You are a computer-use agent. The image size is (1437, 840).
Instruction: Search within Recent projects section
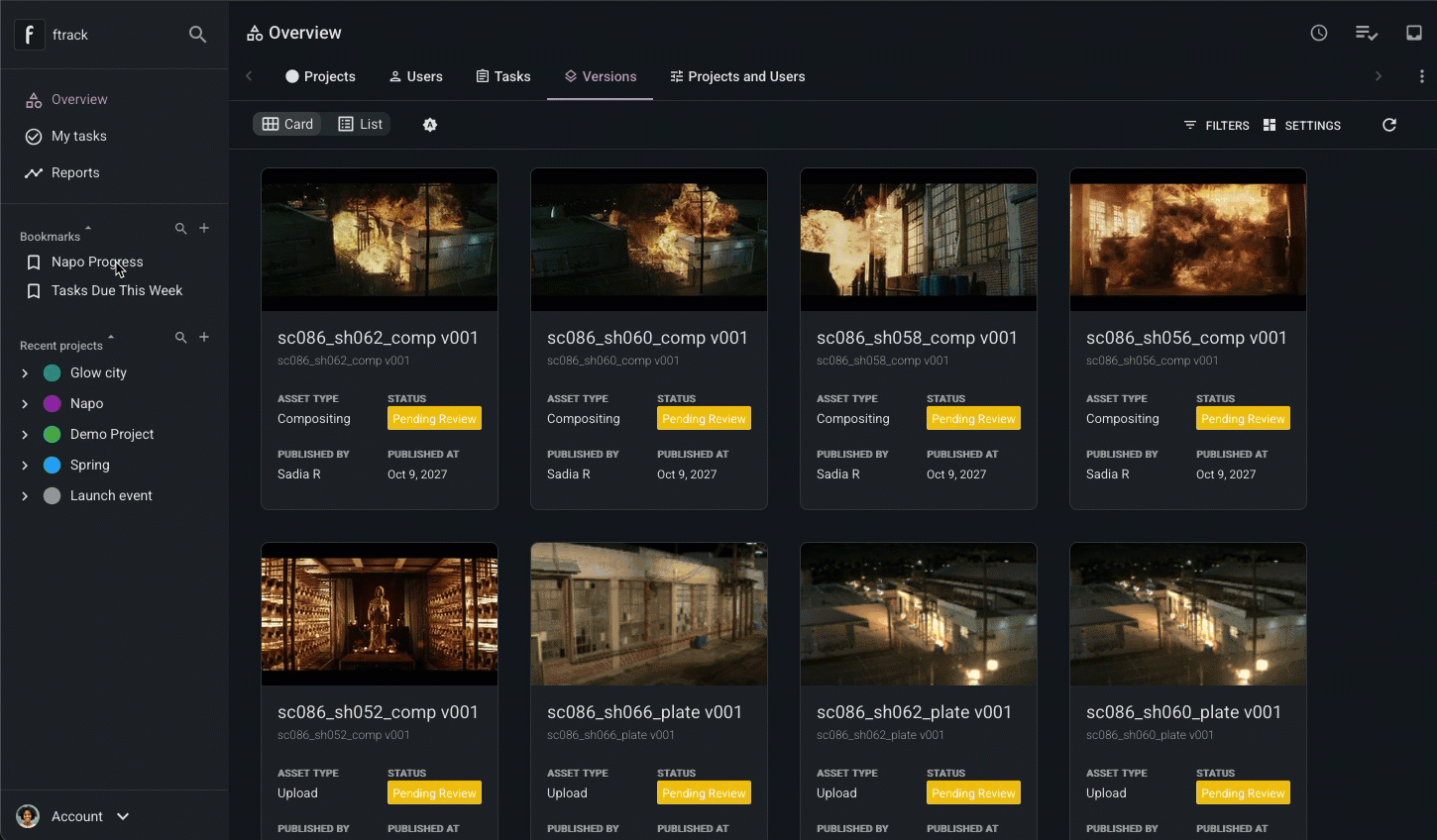point(180,338)
